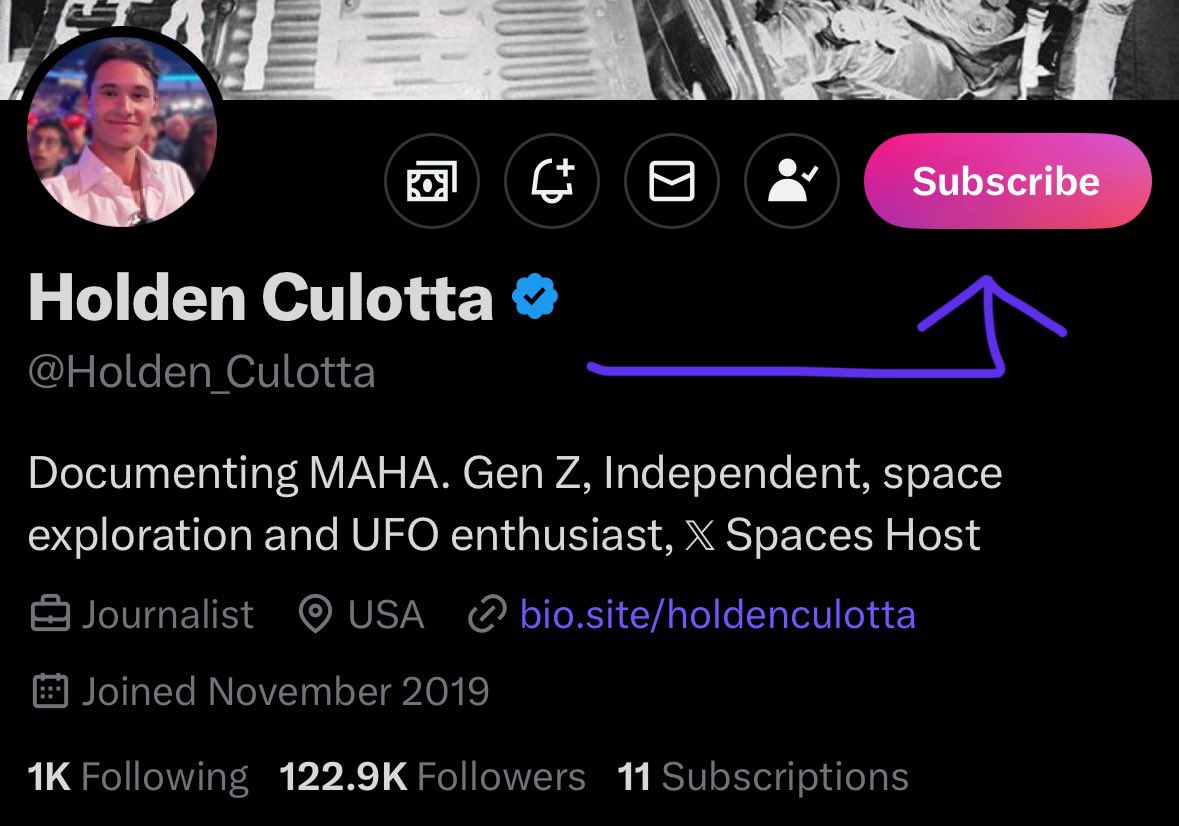View the 1K Following list

click(138, 776)
